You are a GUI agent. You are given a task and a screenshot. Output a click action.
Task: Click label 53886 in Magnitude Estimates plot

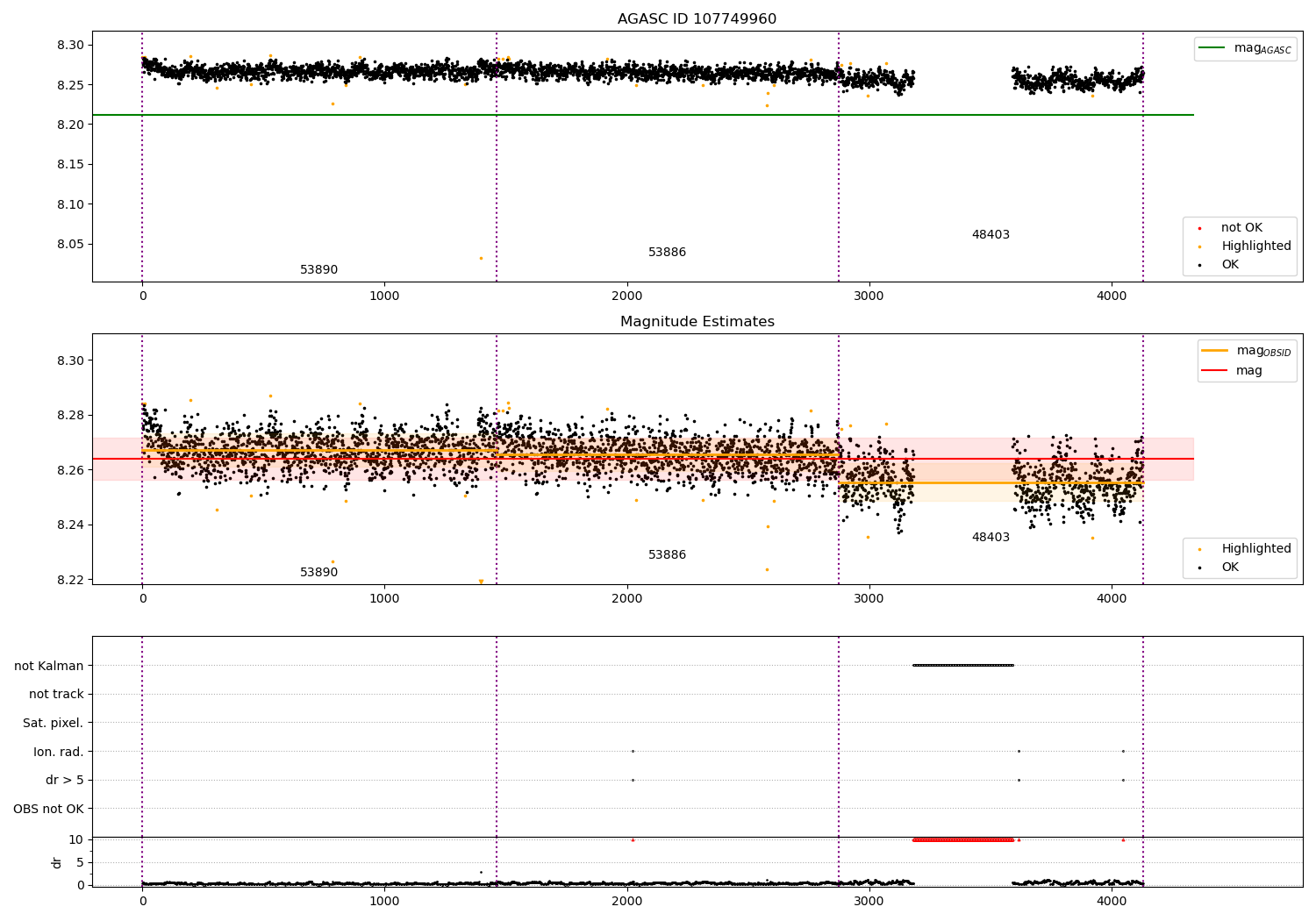click(667, 555)
